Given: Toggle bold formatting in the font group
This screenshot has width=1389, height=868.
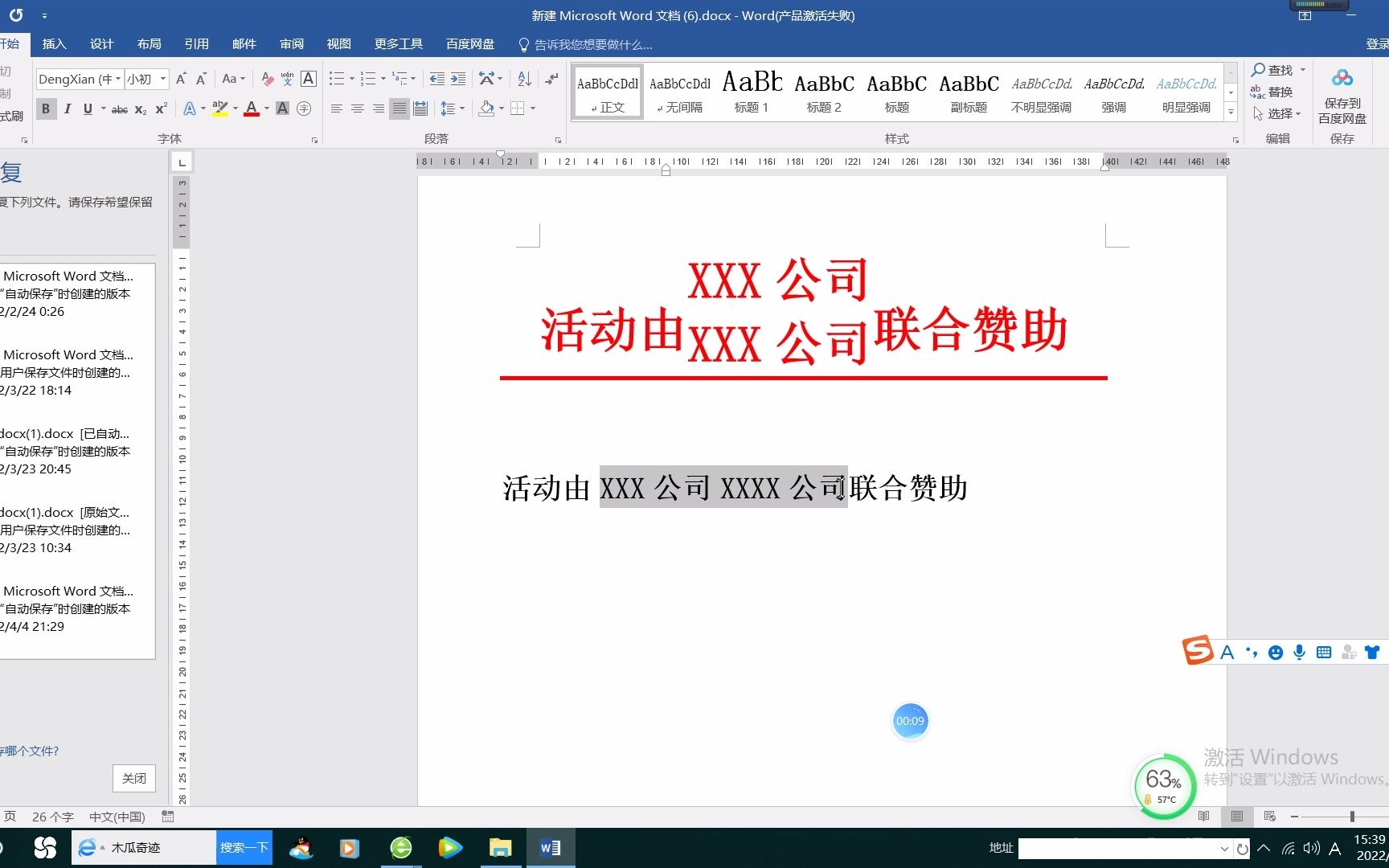Looking at the screenshot, I should 46,108.
